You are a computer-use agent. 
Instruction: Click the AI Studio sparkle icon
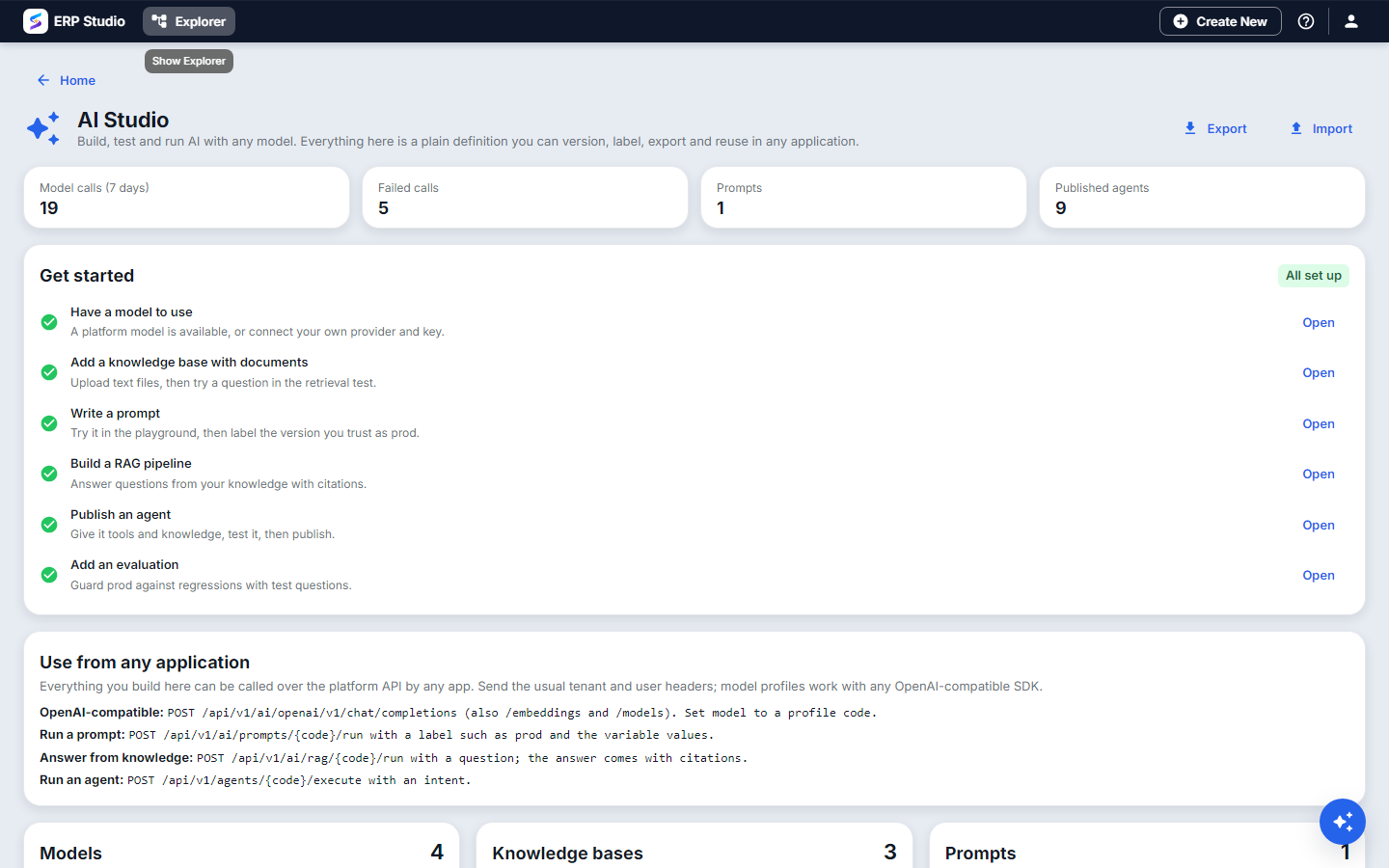click(x=43, y=128)
